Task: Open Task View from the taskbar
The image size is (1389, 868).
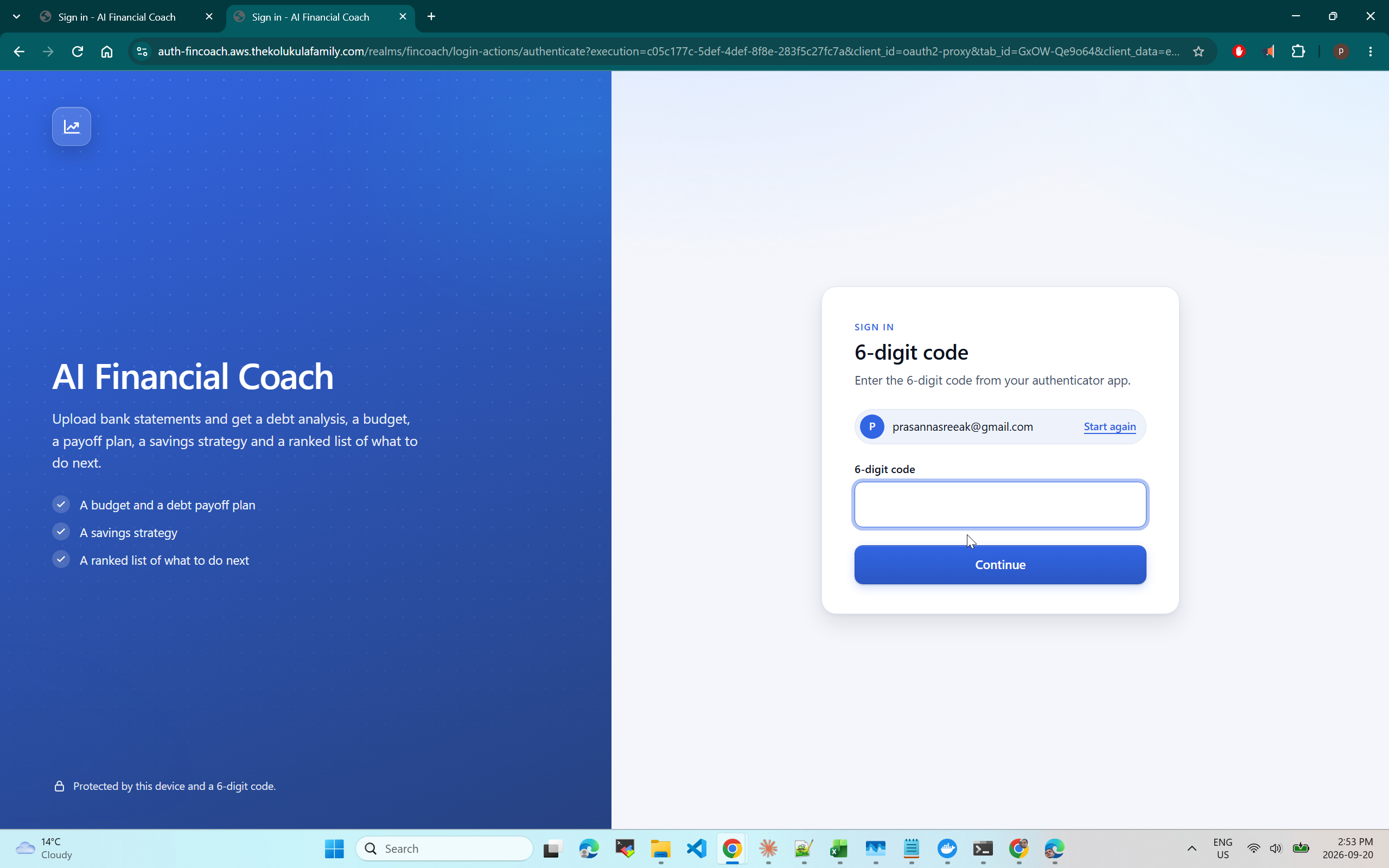Action: (x=552, y=848)
